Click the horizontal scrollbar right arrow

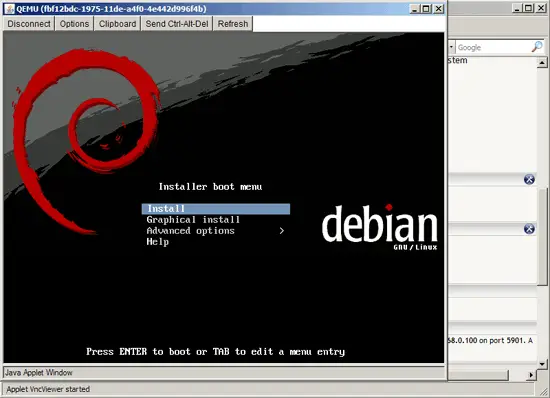coord(531,375)
